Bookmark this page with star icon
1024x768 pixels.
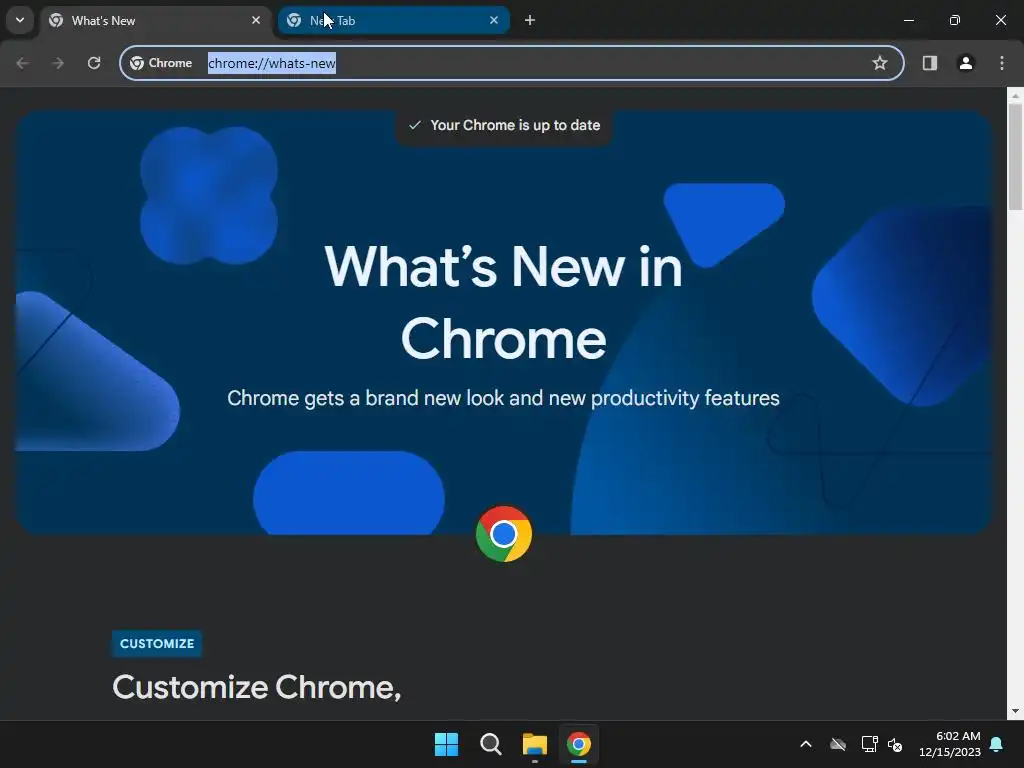tap(880, 63)
